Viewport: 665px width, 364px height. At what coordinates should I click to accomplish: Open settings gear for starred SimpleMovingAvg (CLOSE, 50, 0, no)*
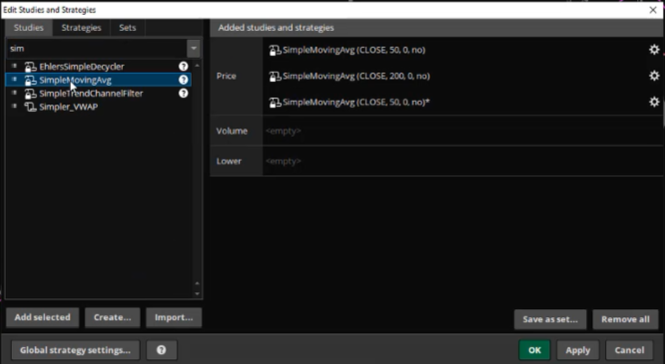pos(654,102)
